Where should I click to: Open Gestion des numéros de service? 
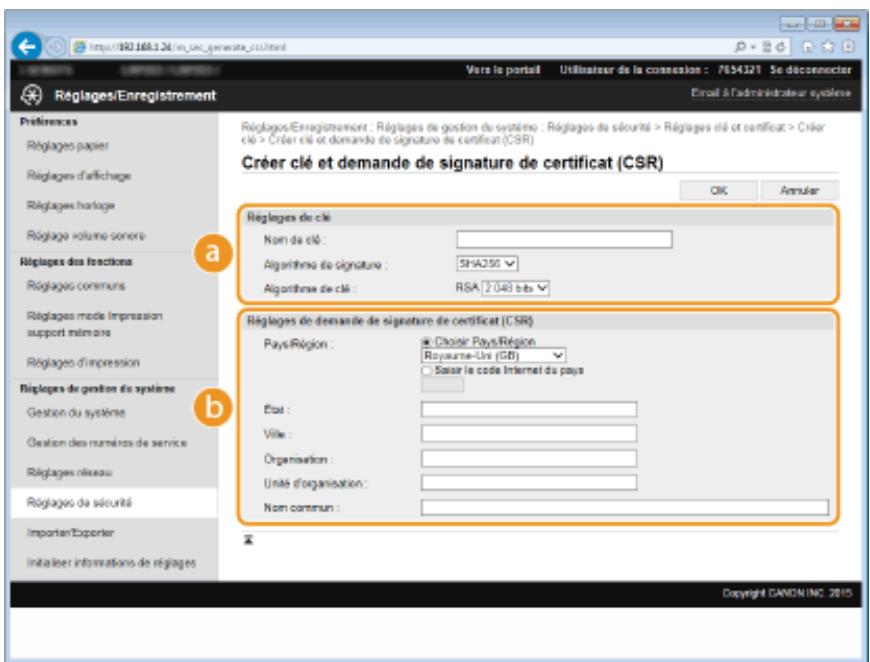[107, 442]
